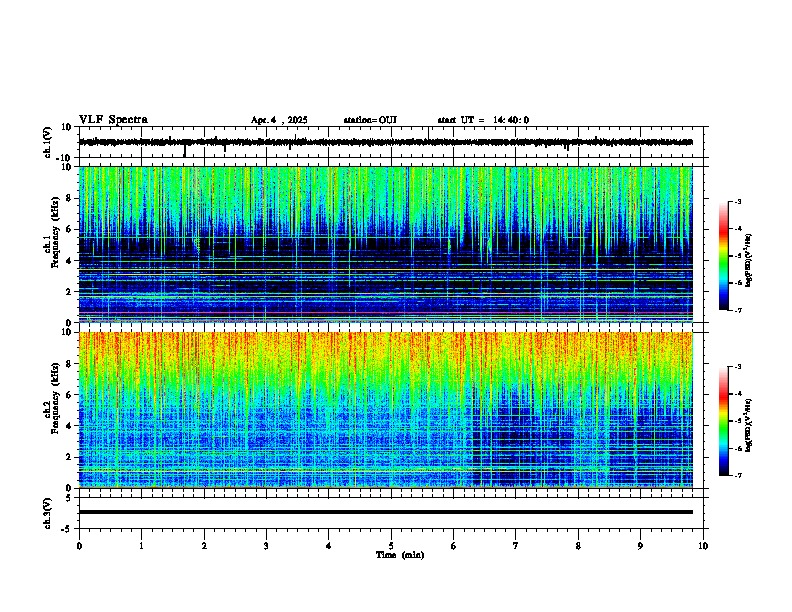Click the ch.1 'Frequency (kHz)' axis label

[55, 232]
